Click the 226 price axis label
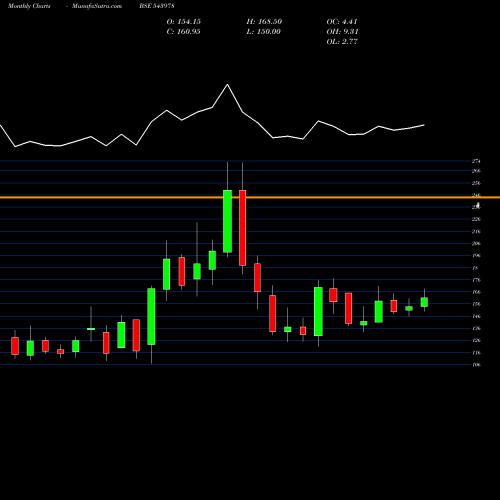500x500 pixels. (x=476, y=219)
